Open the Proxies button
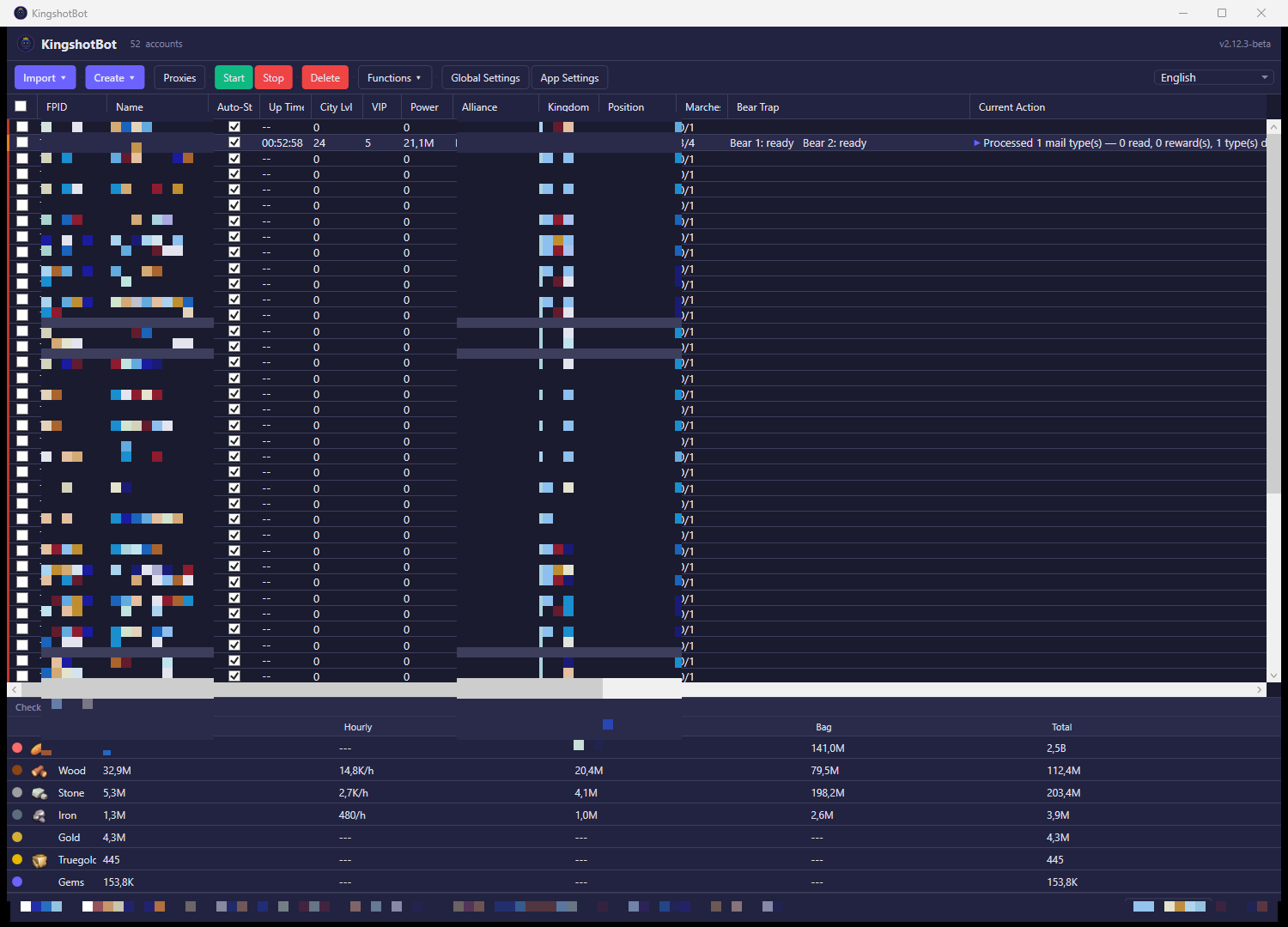 179,77
